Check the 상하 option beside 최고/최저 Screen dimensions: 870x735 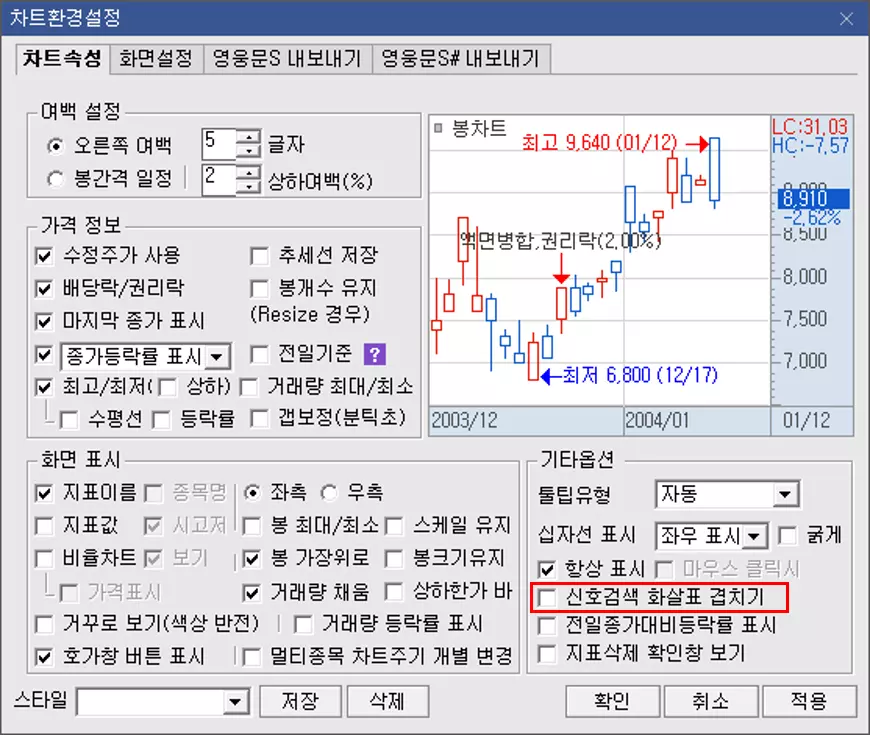[x=167, y=387]
